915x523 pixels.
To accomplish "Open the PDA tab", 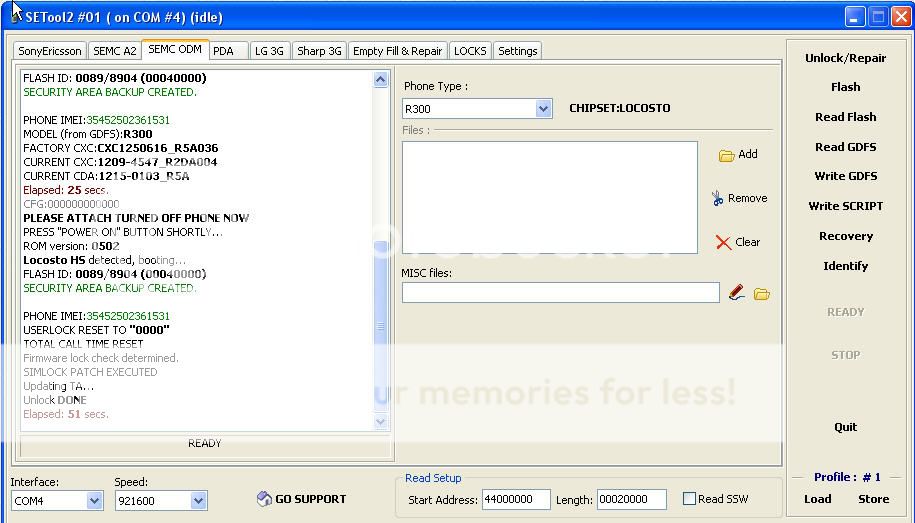I will [229, 51].
